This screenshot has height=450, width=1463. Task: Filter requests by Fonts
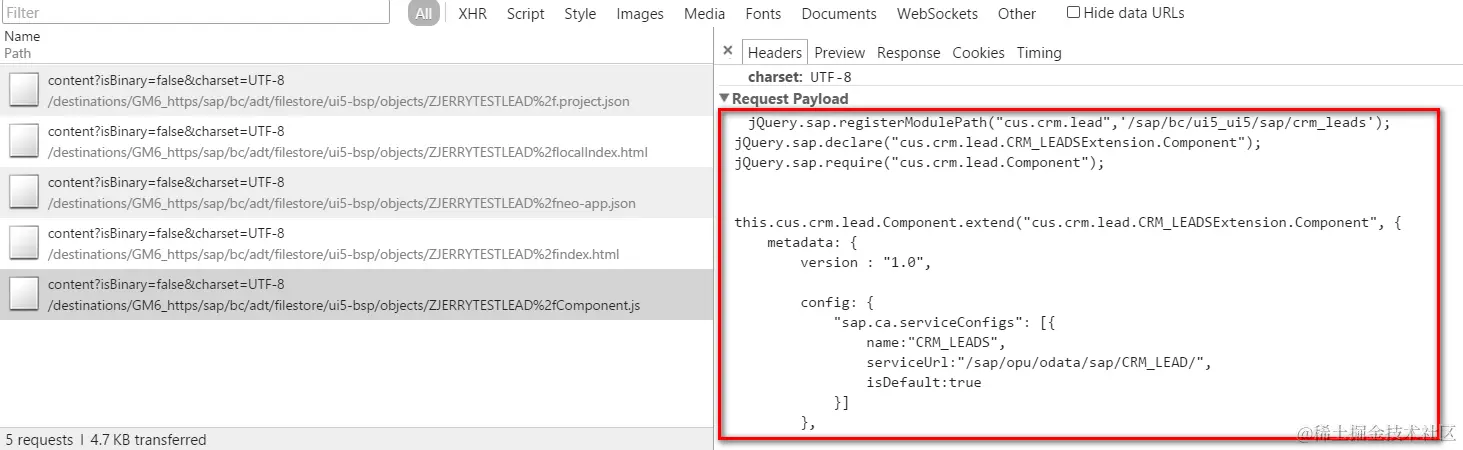coord(763,14)
